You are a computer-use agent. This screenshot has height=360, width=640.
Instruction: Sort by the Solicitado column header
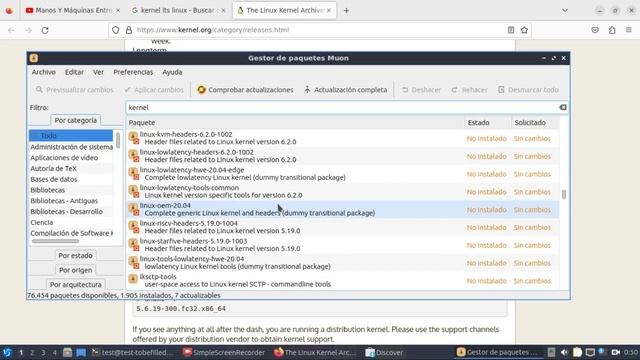point(535,122)
